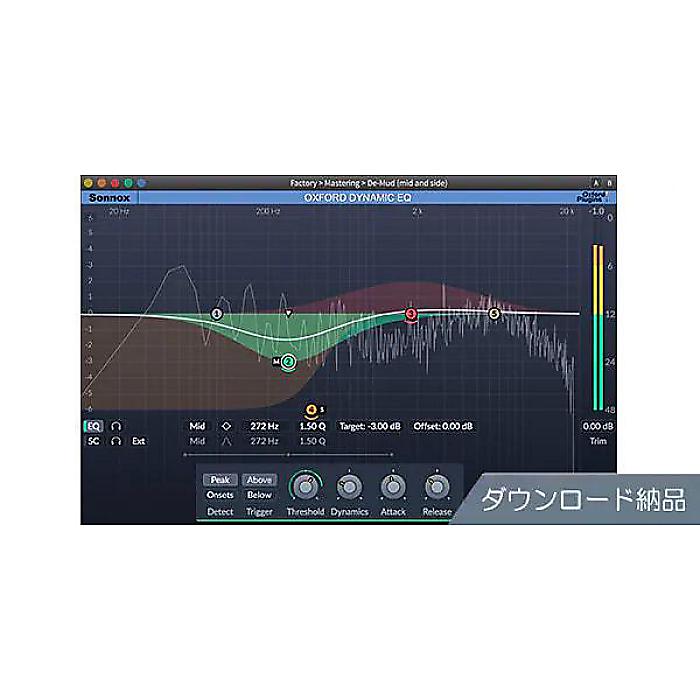Open the EQ channel Mid dropdown
Image resolution: width=700 pixels, height=700 pixels.
[x=197, y=426]
